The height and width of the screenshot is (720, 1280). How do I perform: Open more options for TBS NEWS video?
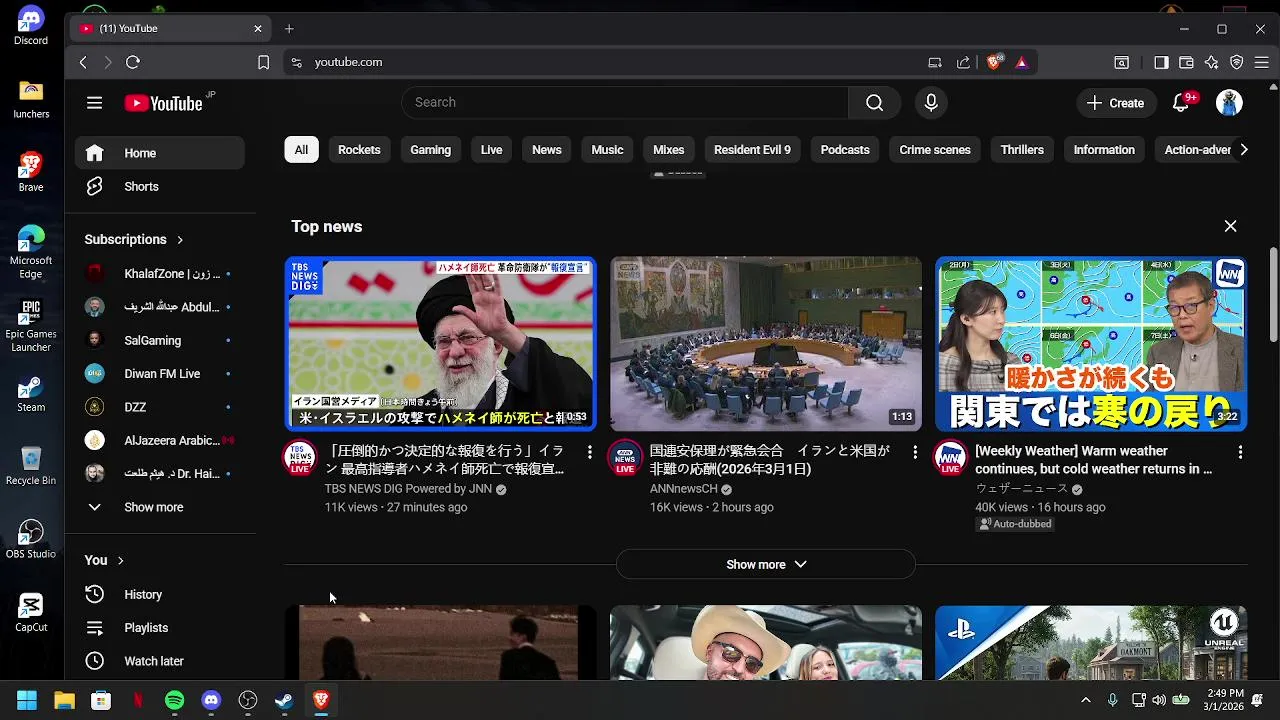pyautogui.click(x=590, y=452)
